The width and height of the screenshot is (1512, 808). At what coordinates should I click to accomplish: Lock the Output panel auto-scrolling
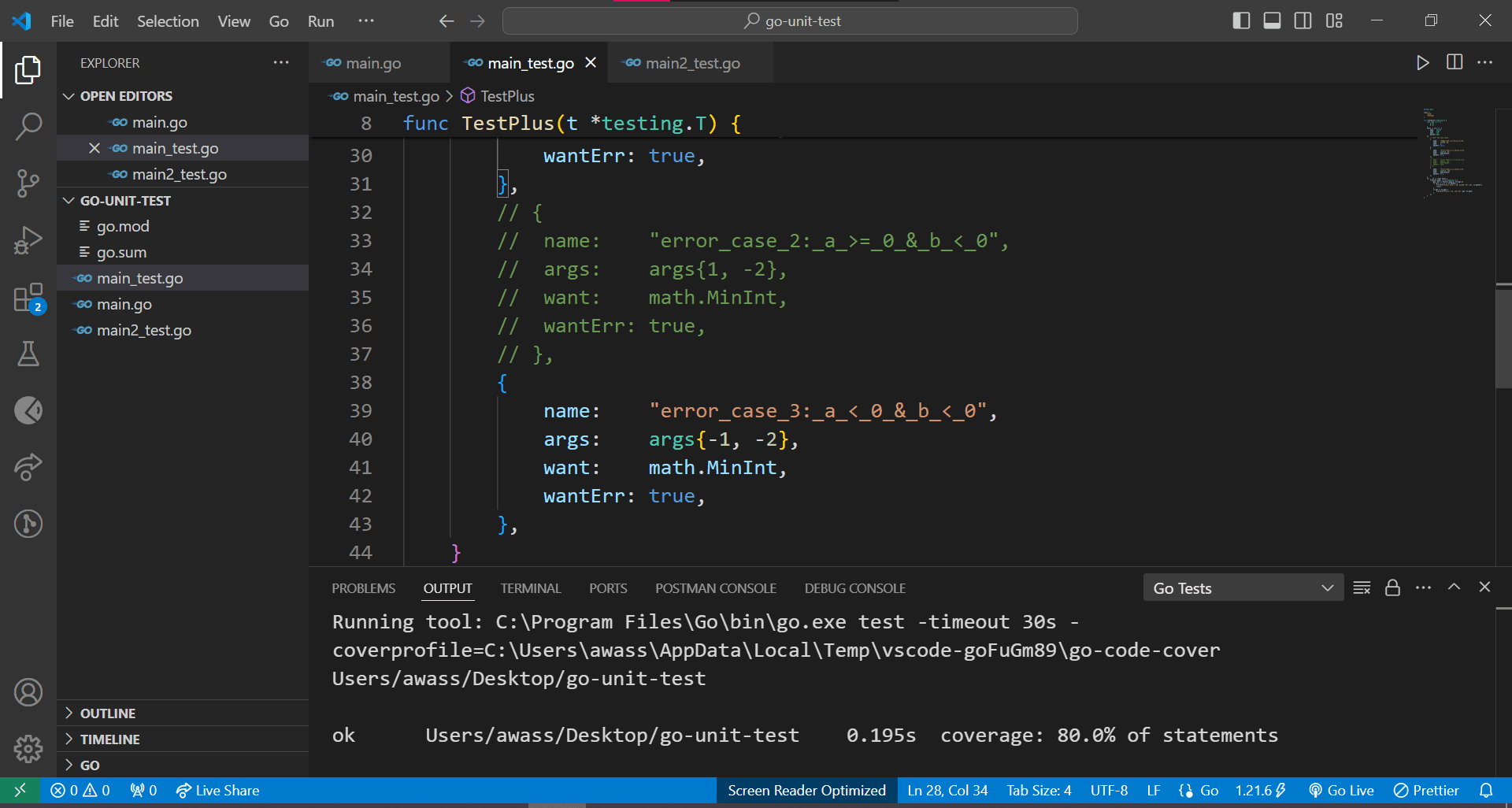[1392, 587]
